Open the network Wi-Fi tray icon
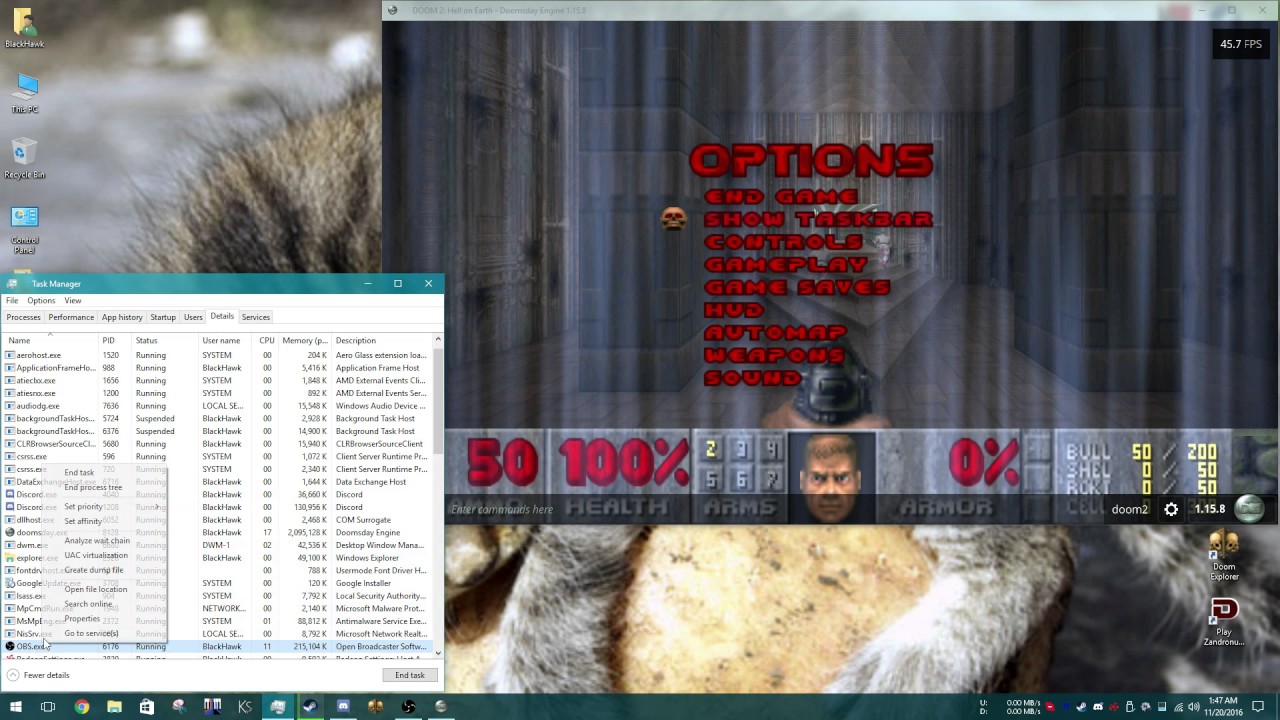1280x720 pixels. point(1178,707)
